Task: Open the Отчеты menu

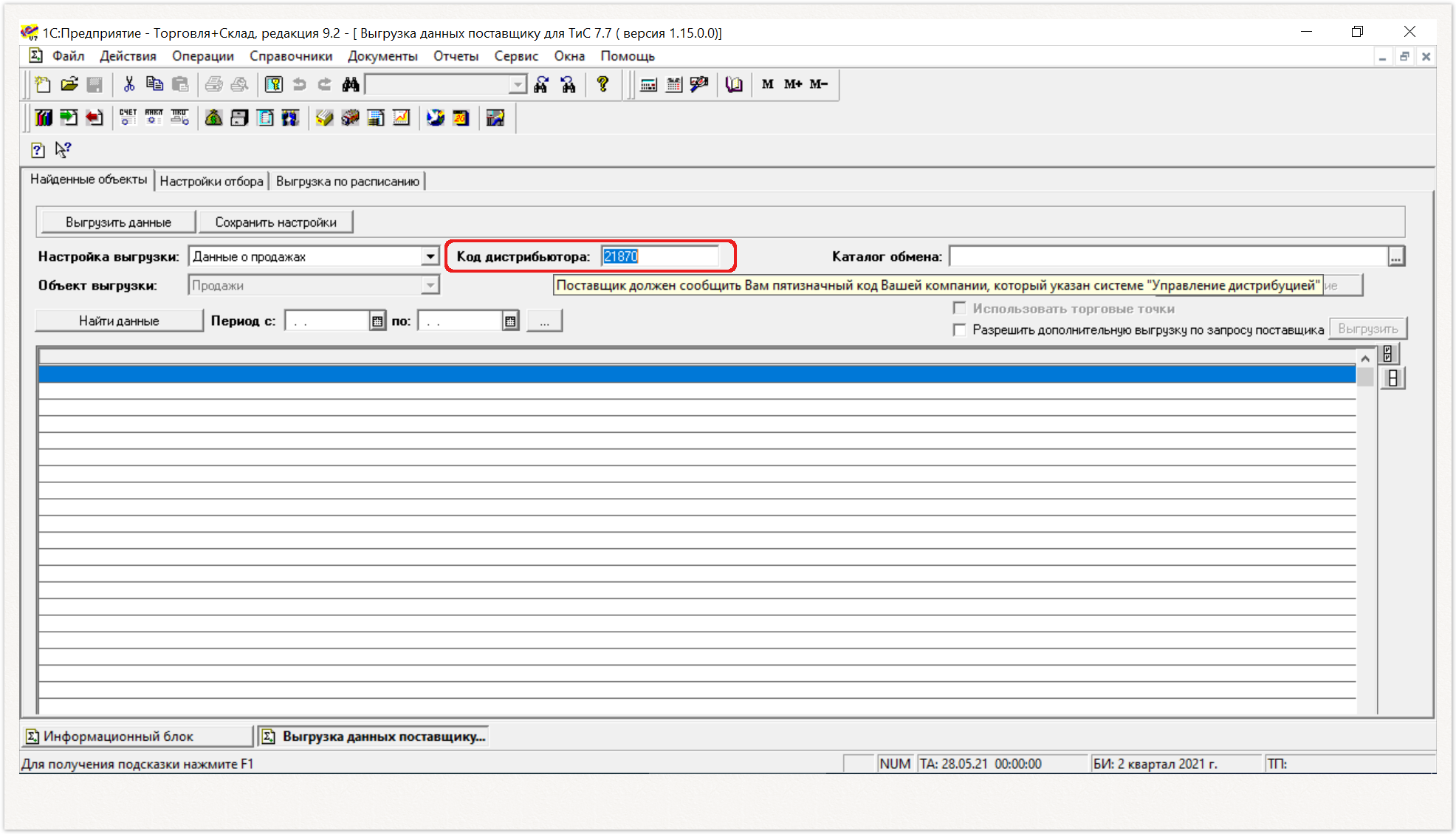Action: 456,56
